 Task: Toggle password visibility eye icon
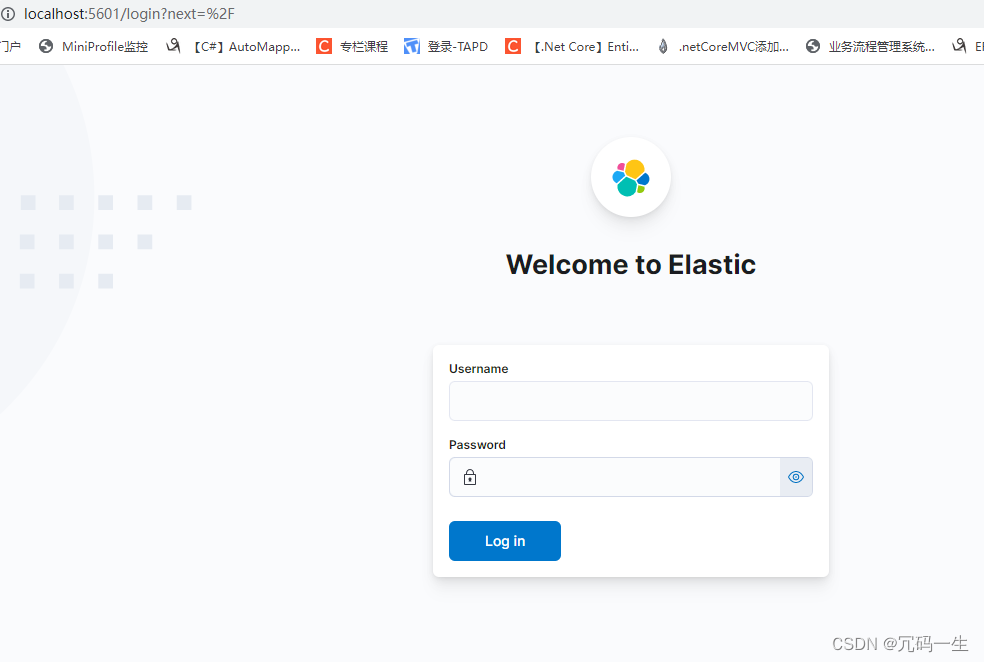pyautogui.click(x=796, y=477)
